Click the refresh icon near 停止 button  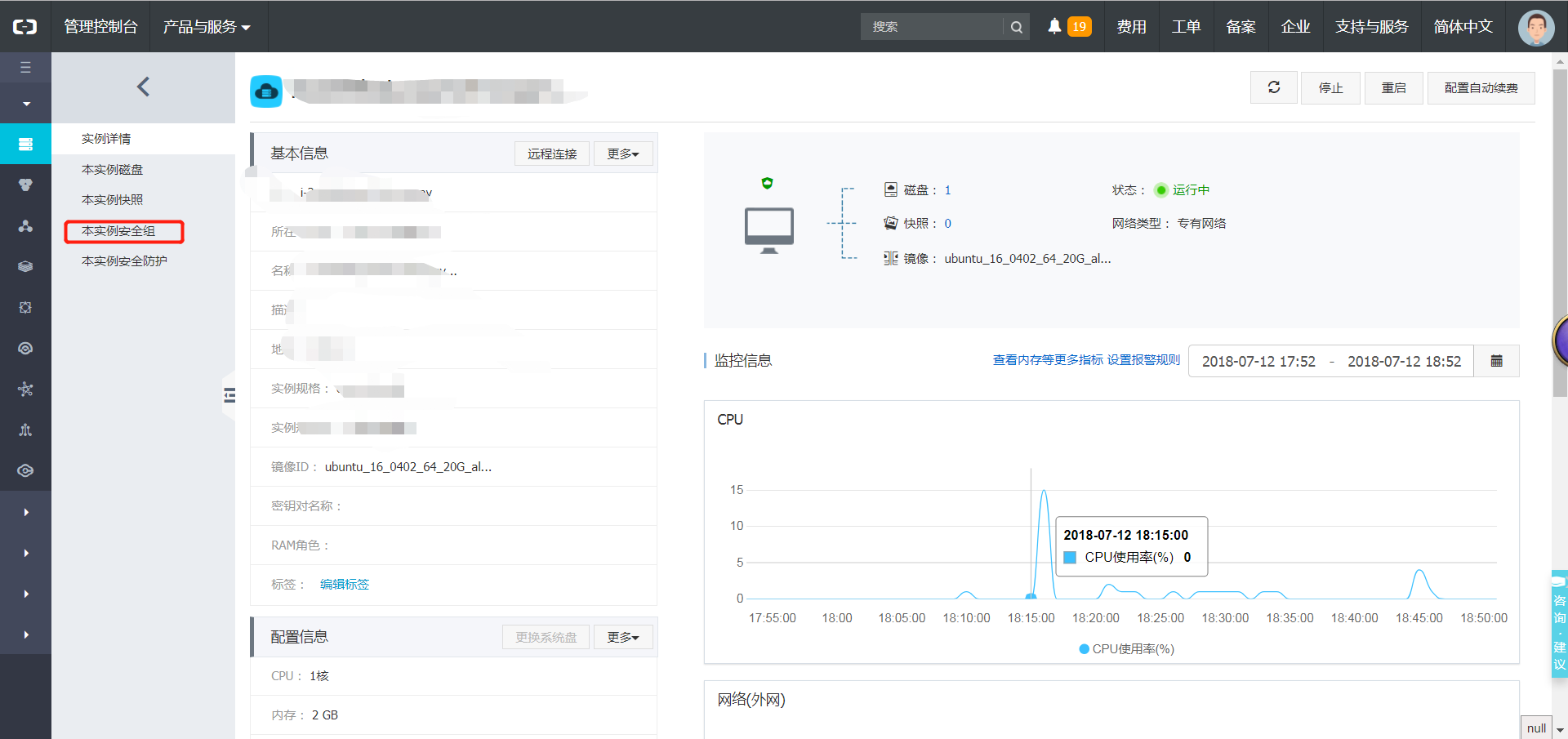pos(1273,87)
